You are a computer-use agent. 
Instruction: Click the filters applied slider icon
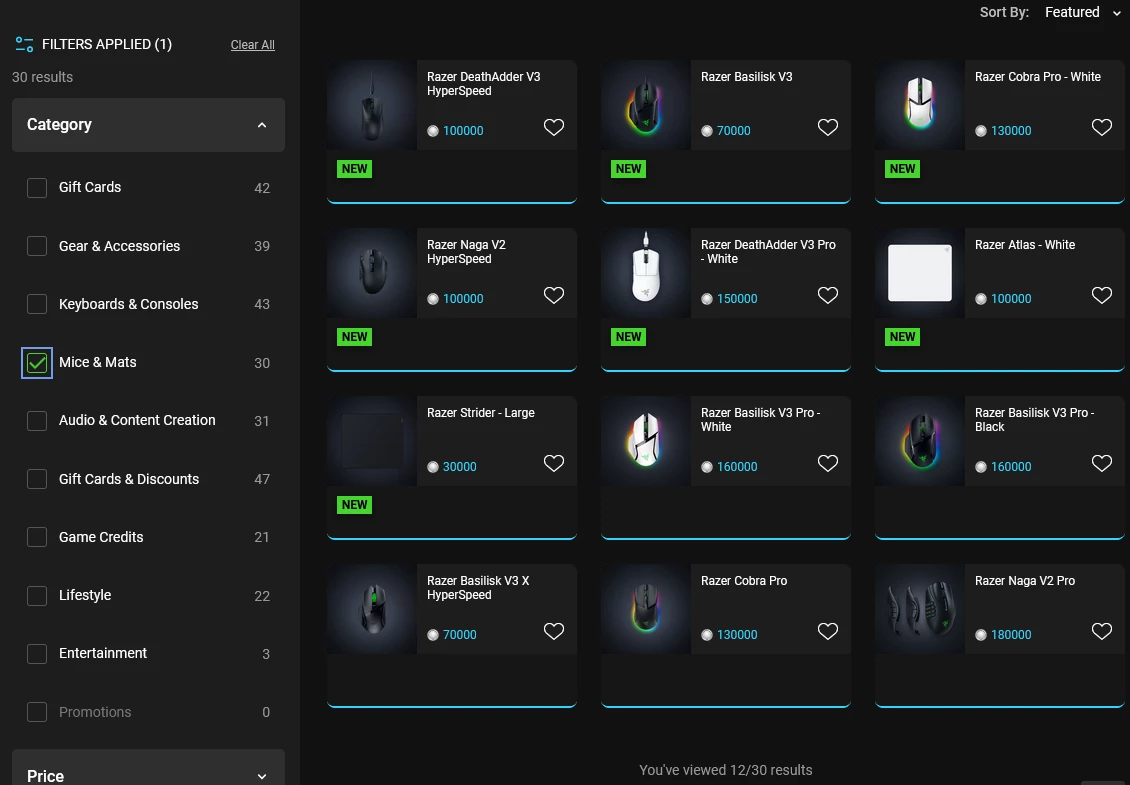click(25, 45)
